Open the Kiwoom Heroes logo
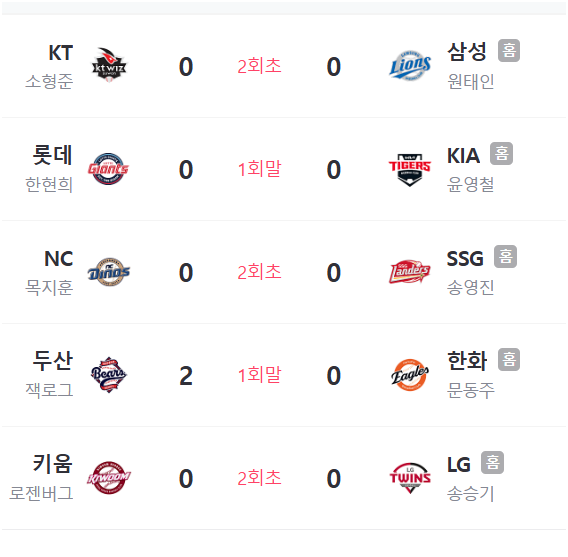The image size is (568, 557). coord(109,478)
